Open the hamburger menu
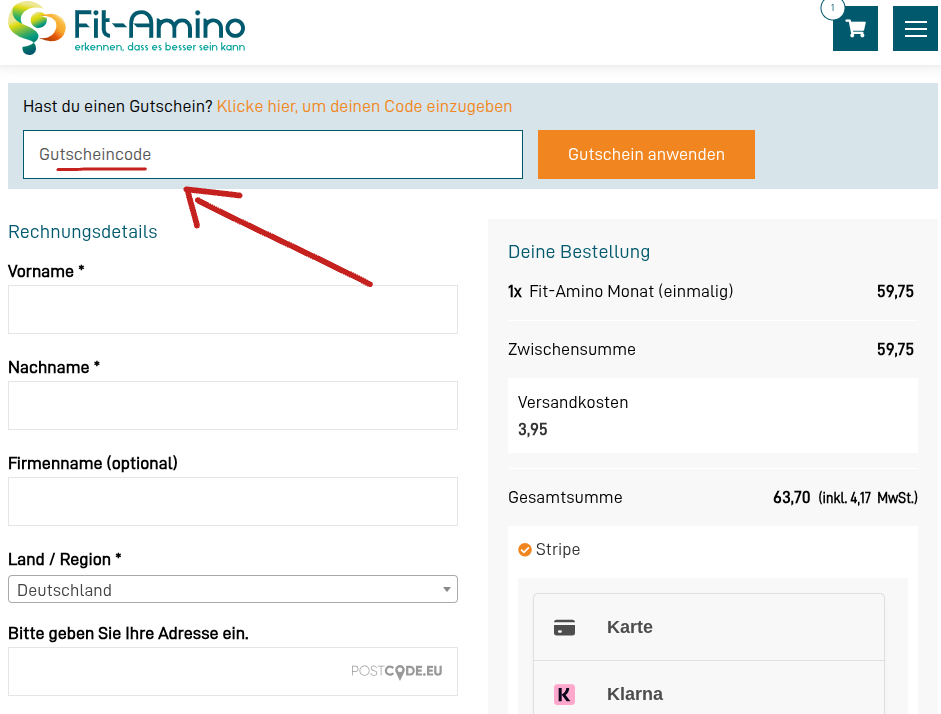 click(x=915, y=28)
